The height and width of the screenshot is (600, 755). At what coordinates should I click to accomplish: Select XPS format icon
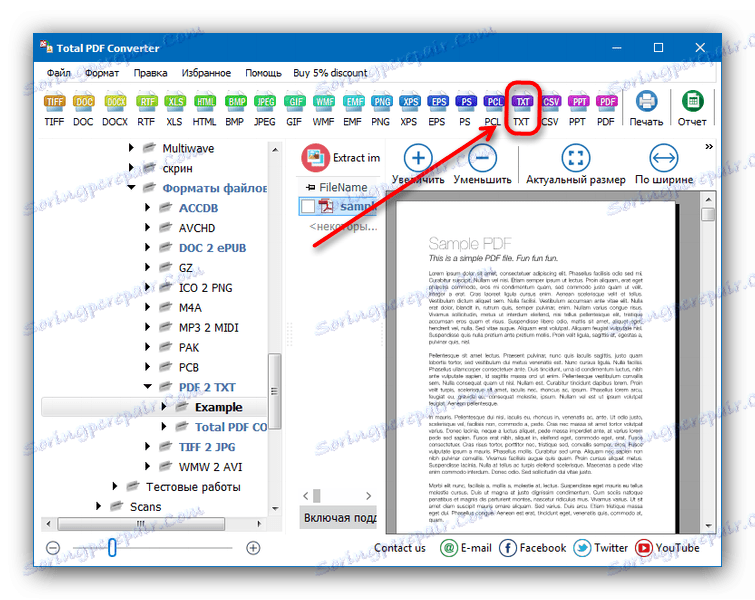coord(409,109)
